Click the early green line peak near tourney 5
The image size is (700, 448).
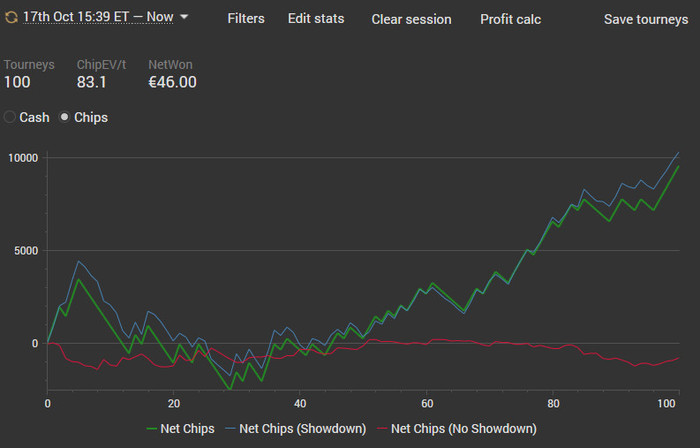click(x=79, y=280)
